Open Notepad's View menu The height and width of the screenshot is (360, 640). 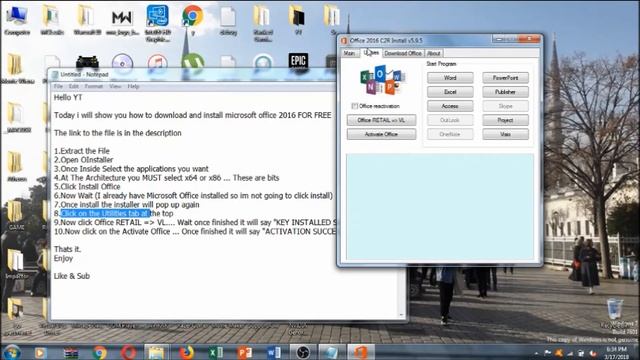[x=115, y=87]
